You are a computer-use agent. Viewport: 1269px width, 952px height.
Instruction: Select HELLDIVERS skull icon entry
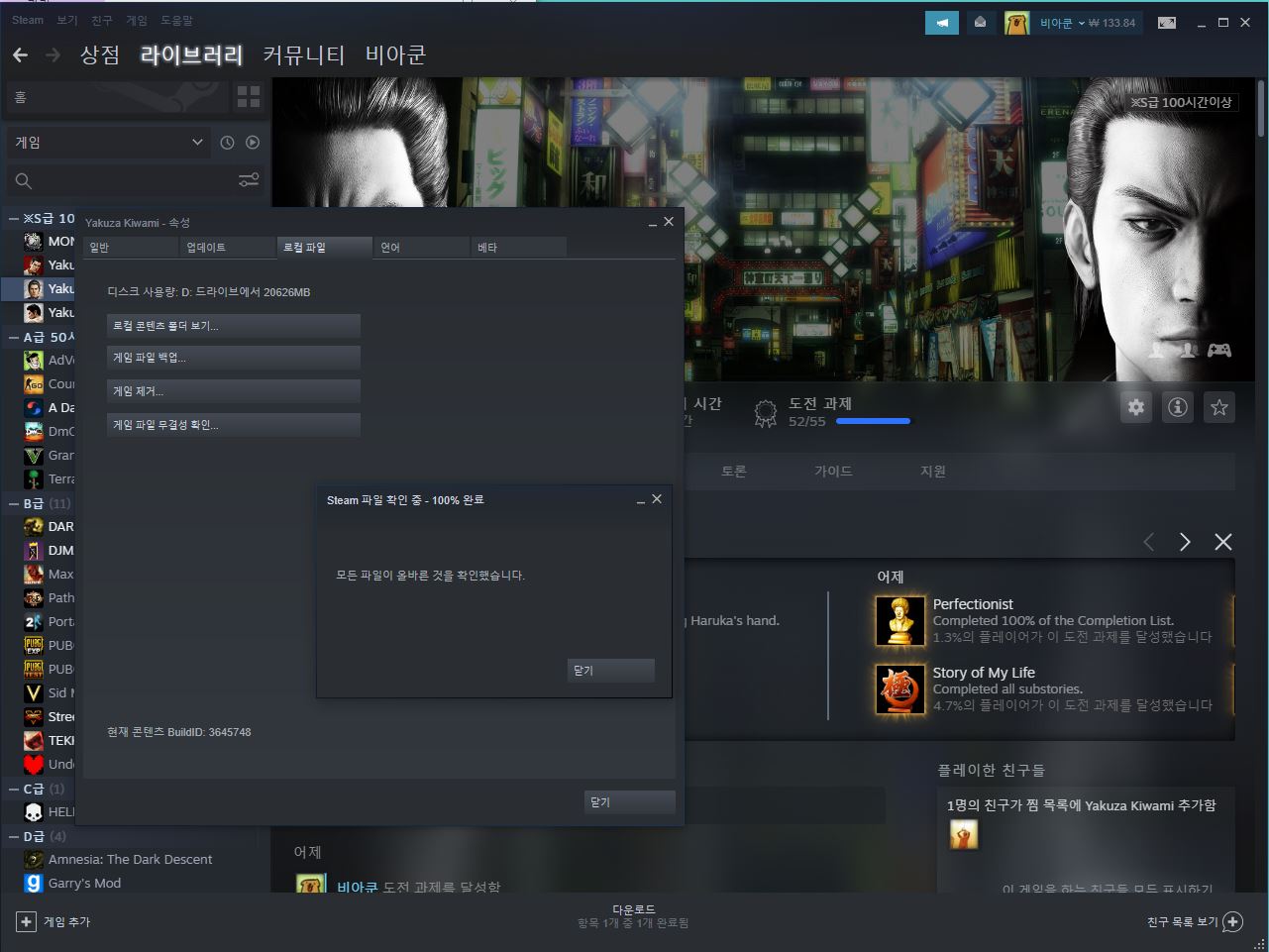tap(34, 811)
